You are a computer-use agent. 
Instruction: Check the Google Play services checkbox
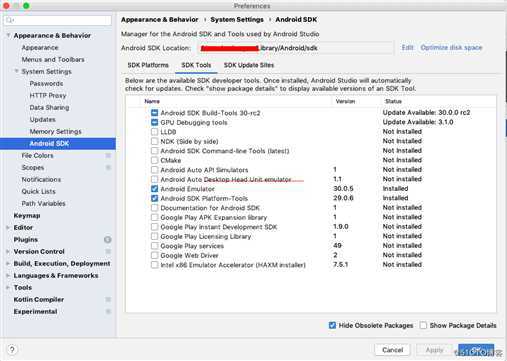154,246
